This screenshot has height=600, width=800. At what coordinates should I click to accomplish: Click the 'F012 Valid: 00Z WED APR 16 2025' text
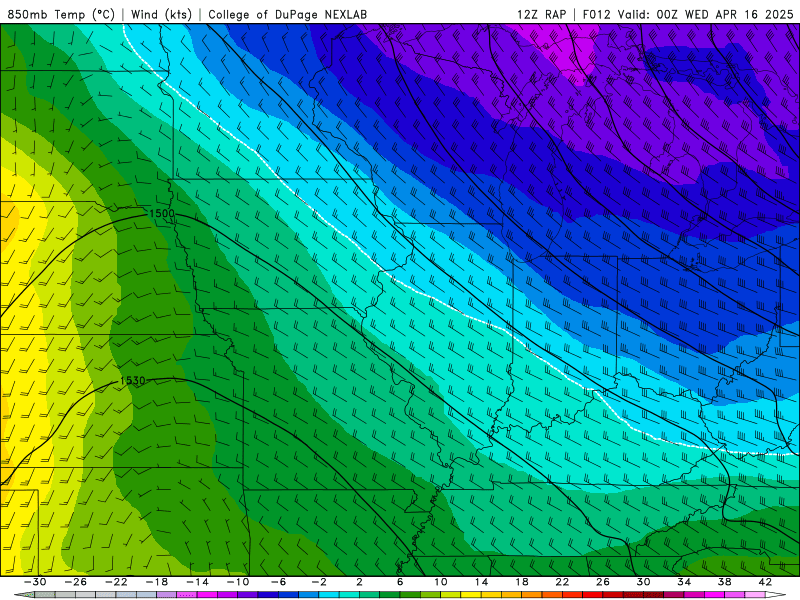click(x=688, y=14)
